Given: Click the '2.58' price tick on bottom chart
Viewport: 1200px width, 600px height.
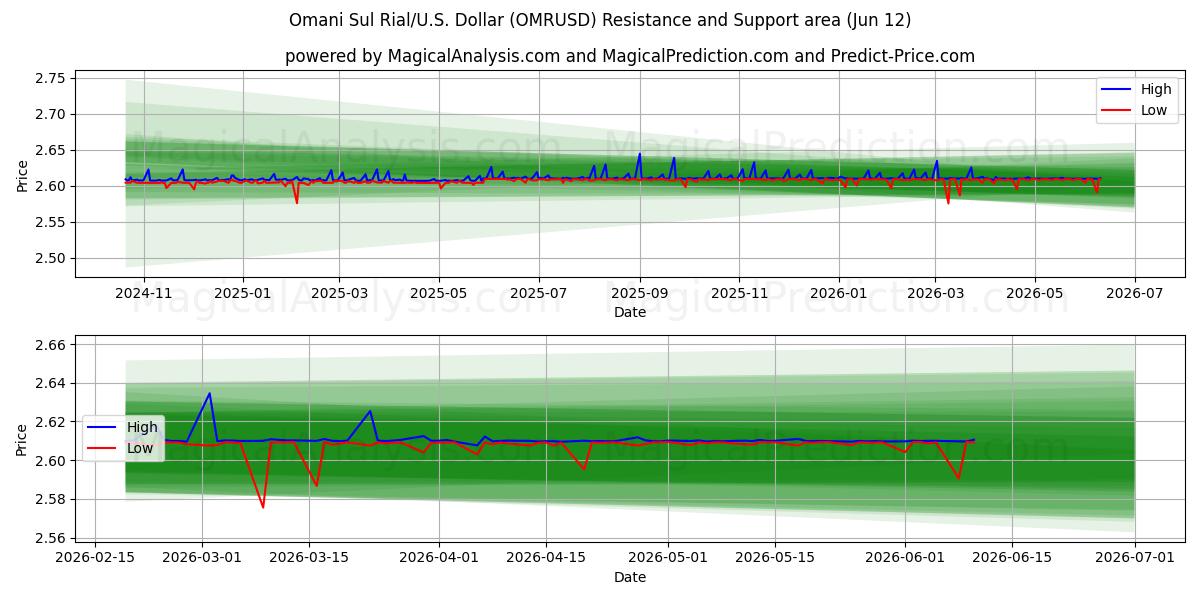Looking at the screenshot, I should tap(52, 499).
